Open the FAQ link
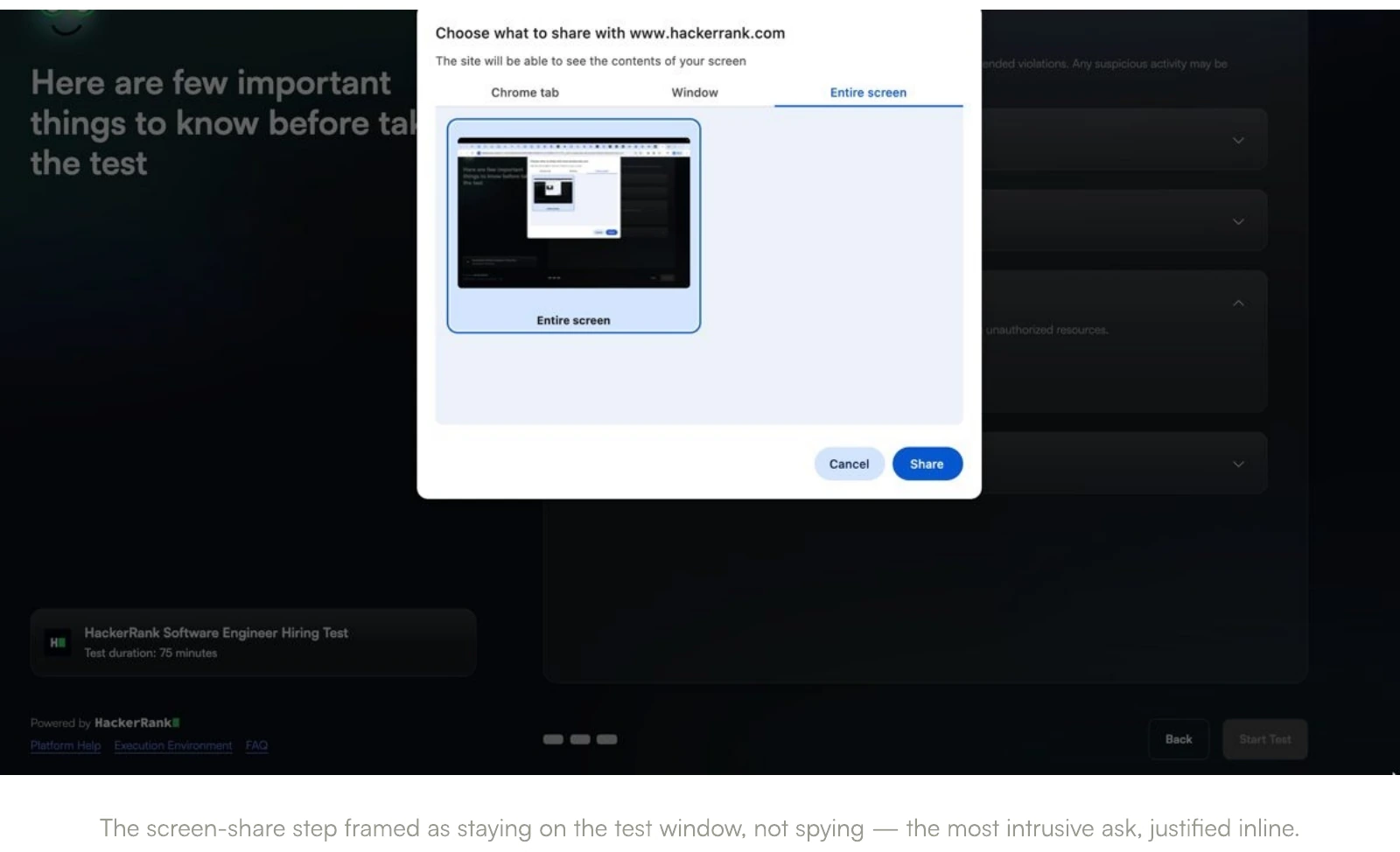This screenshot has height=852, width=1400. pyautogui.click(x=256, y=745)
